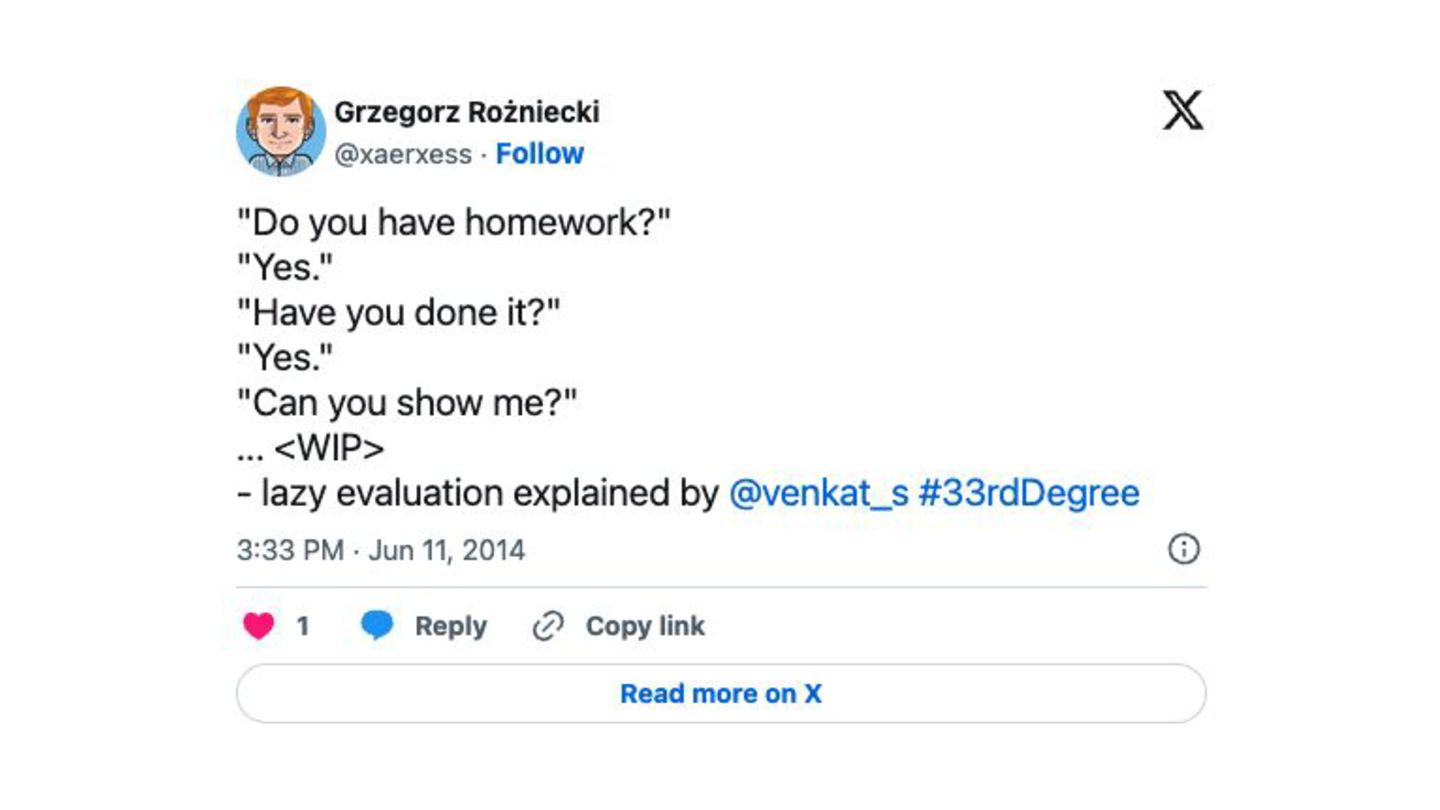Click the blue reply speech bubble icon
The height and width of the screenshot is (810, 1440).
pos(377,626)
